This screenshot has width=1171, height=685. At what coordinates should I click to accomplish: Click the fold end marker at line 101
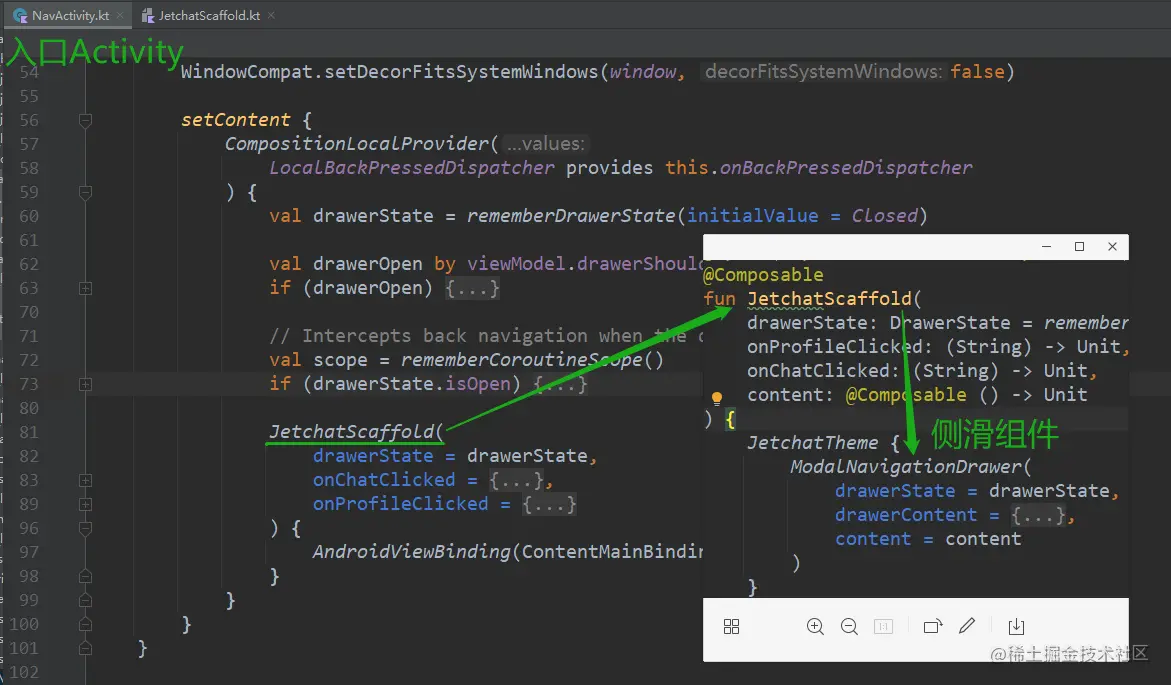coord(85,648)
